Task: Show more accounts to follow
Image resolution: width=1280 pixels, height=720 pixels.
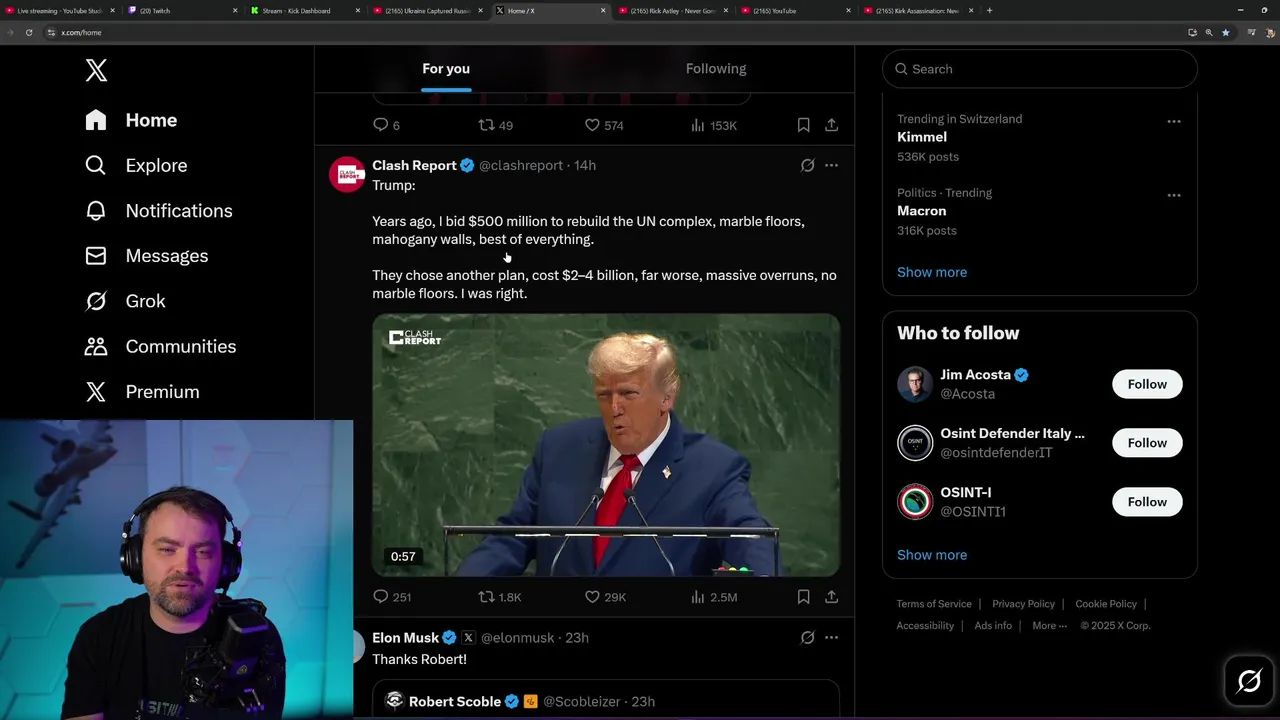Action: [x=932, y=555]
